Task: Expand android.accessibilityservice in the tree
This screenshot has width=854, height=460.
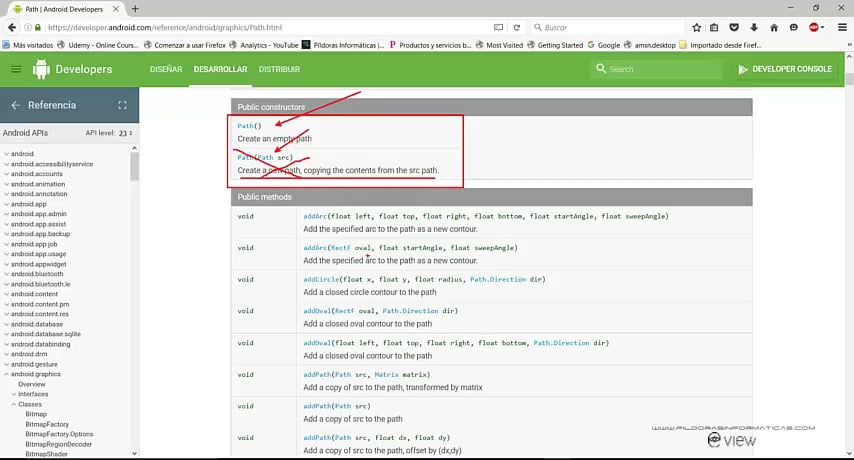Action: (7, 164)
